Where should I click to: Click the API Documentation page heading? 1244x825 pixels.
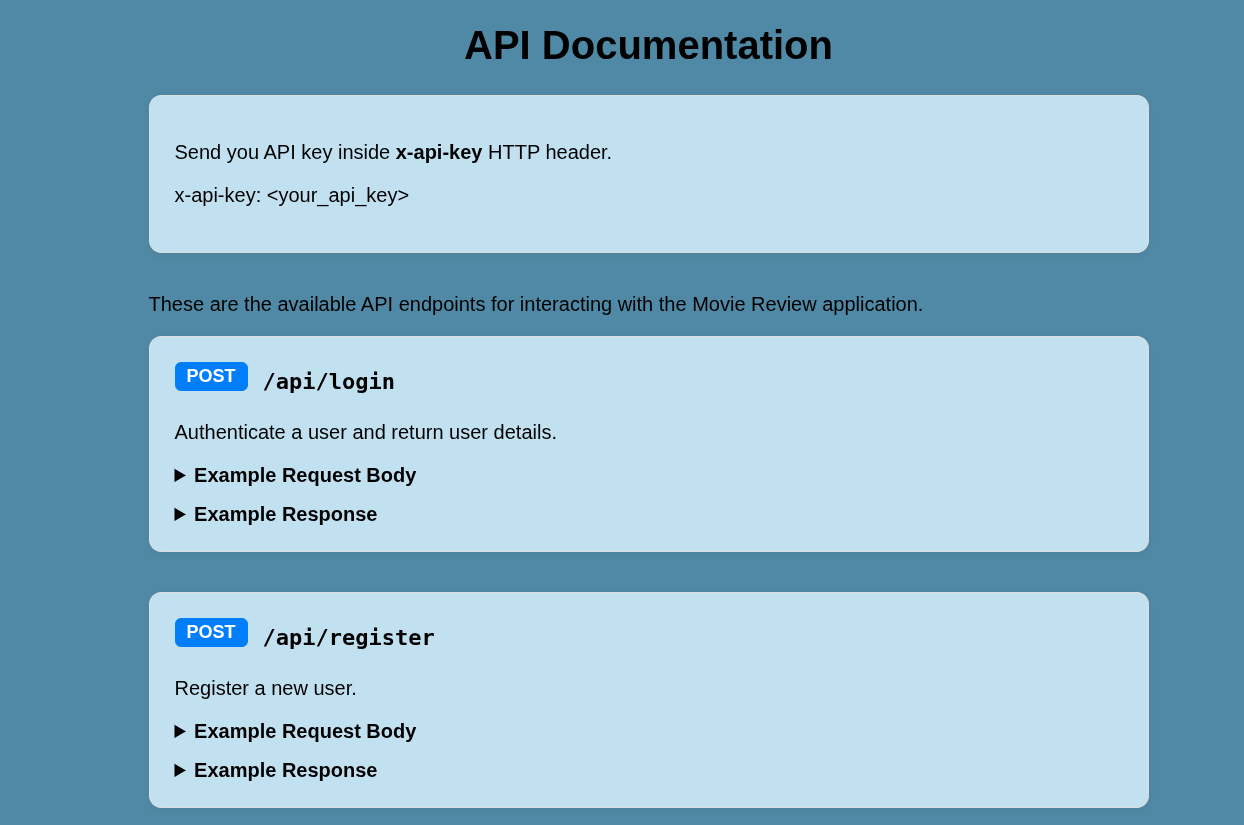[x=648, y=46]
